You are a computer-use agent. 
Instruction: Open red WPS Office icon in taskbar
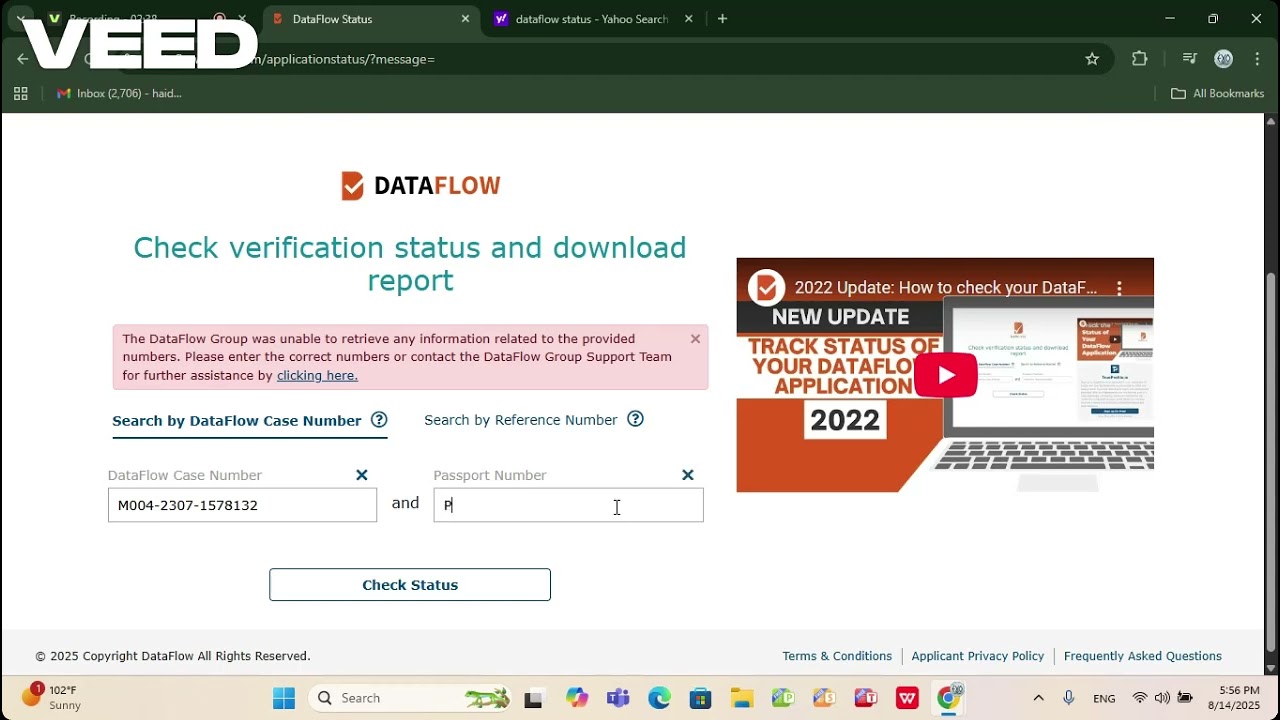pos(907,698)
